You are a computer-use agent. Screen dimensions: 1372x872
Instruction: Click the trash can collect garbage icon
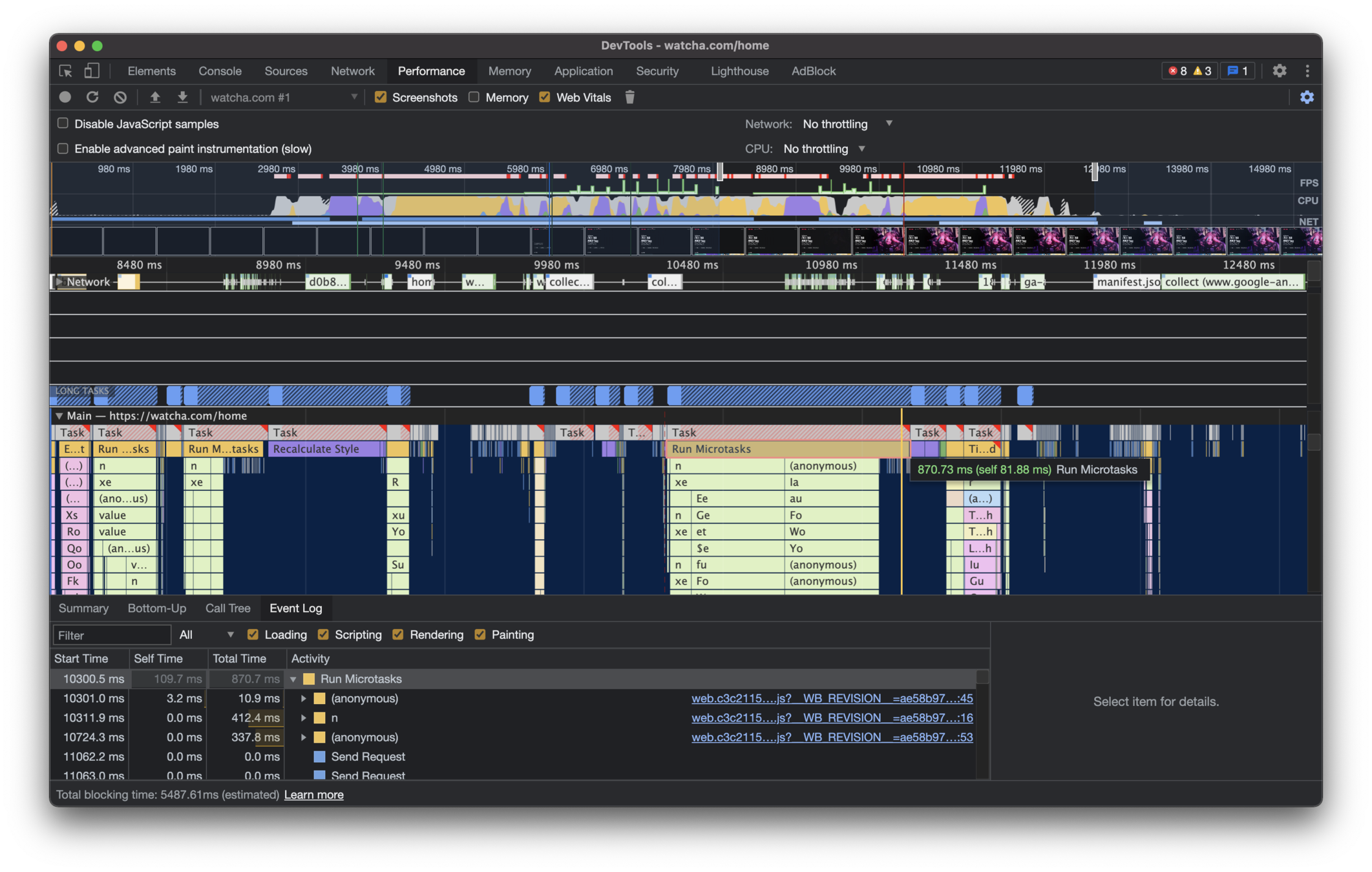(x=629, y=97)
